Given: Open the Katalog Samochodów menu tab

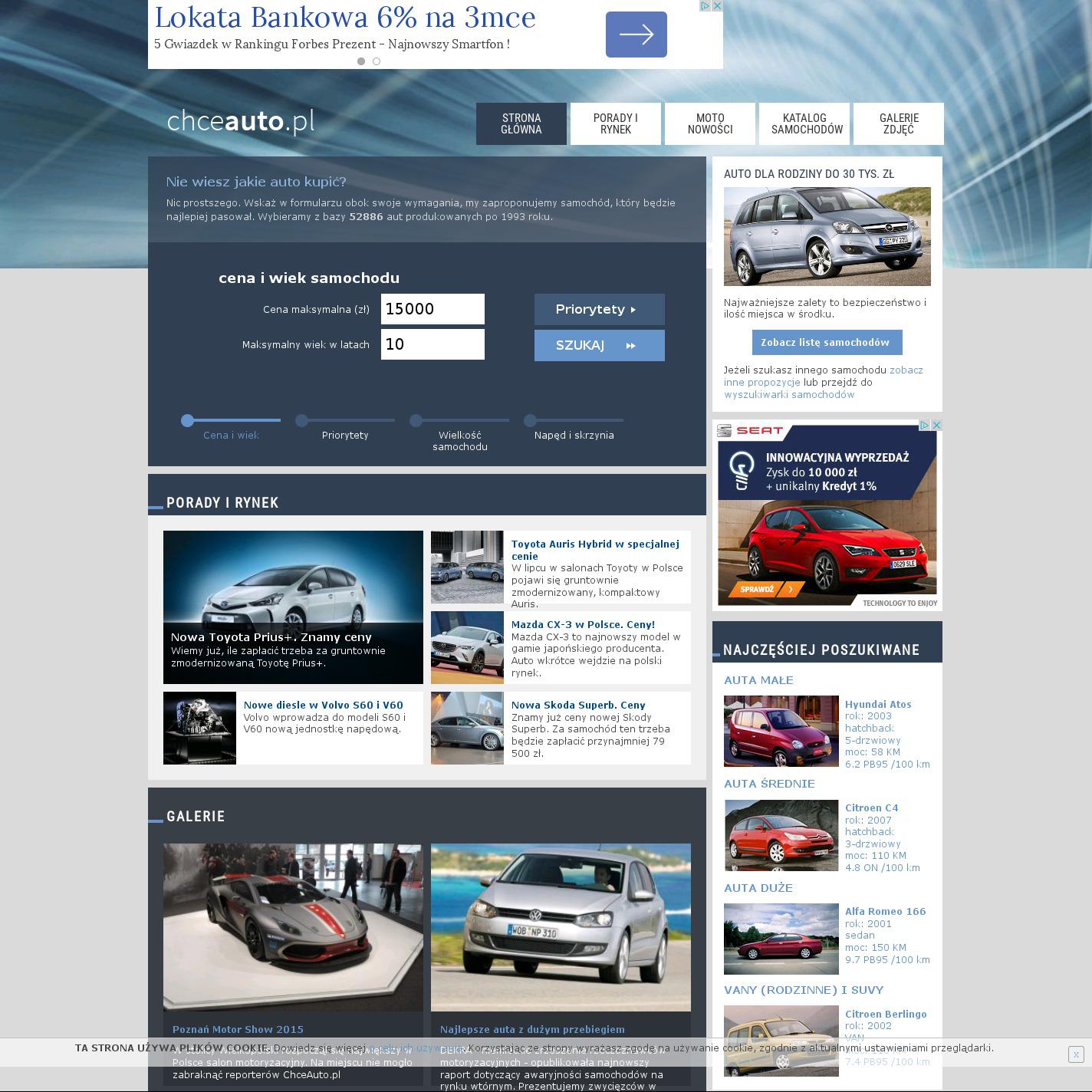Looking at the screenshot, I should [804, 123].
